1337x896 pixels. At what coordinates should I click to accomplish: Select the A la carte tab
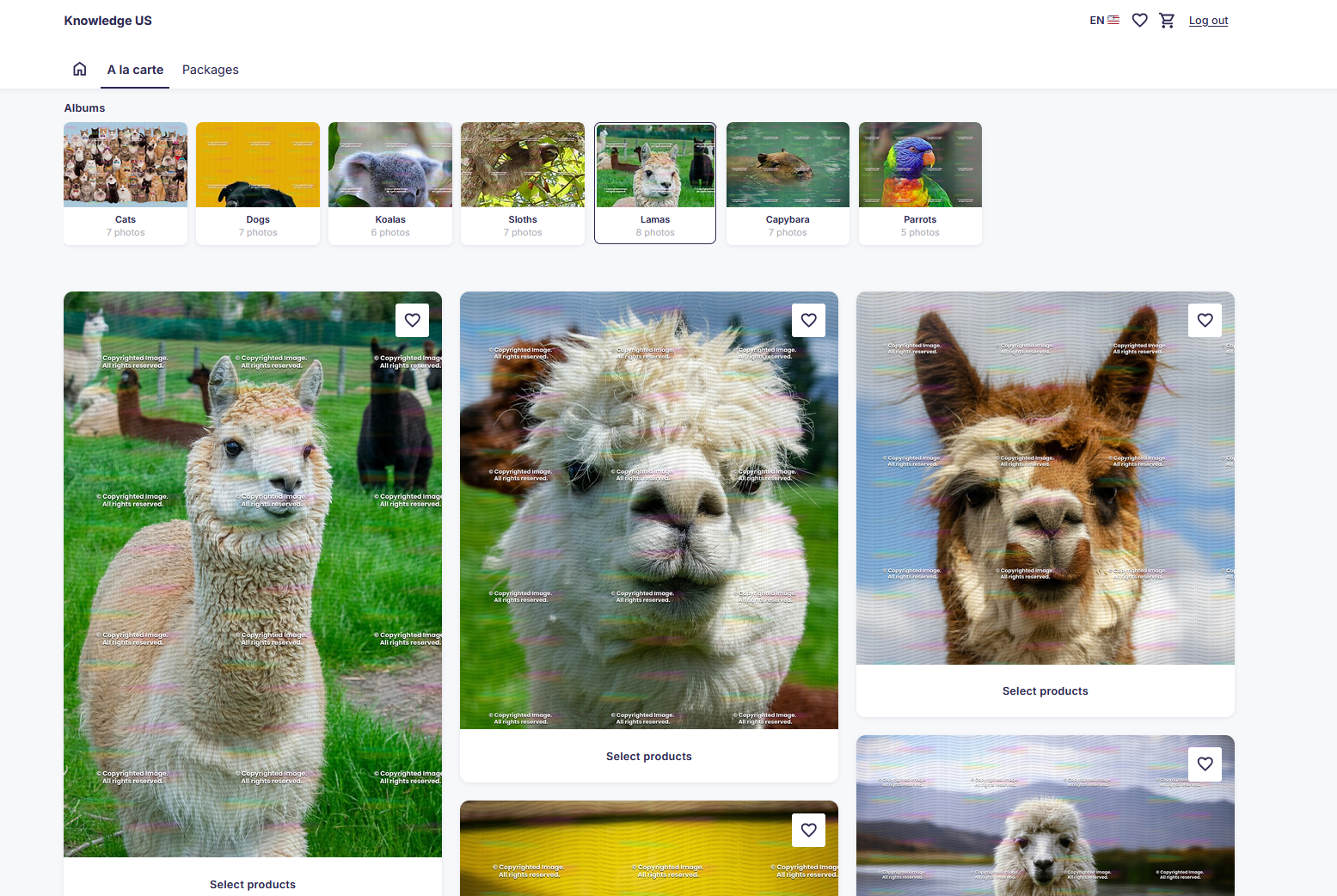pyautogui.click(x=135, y=70)
